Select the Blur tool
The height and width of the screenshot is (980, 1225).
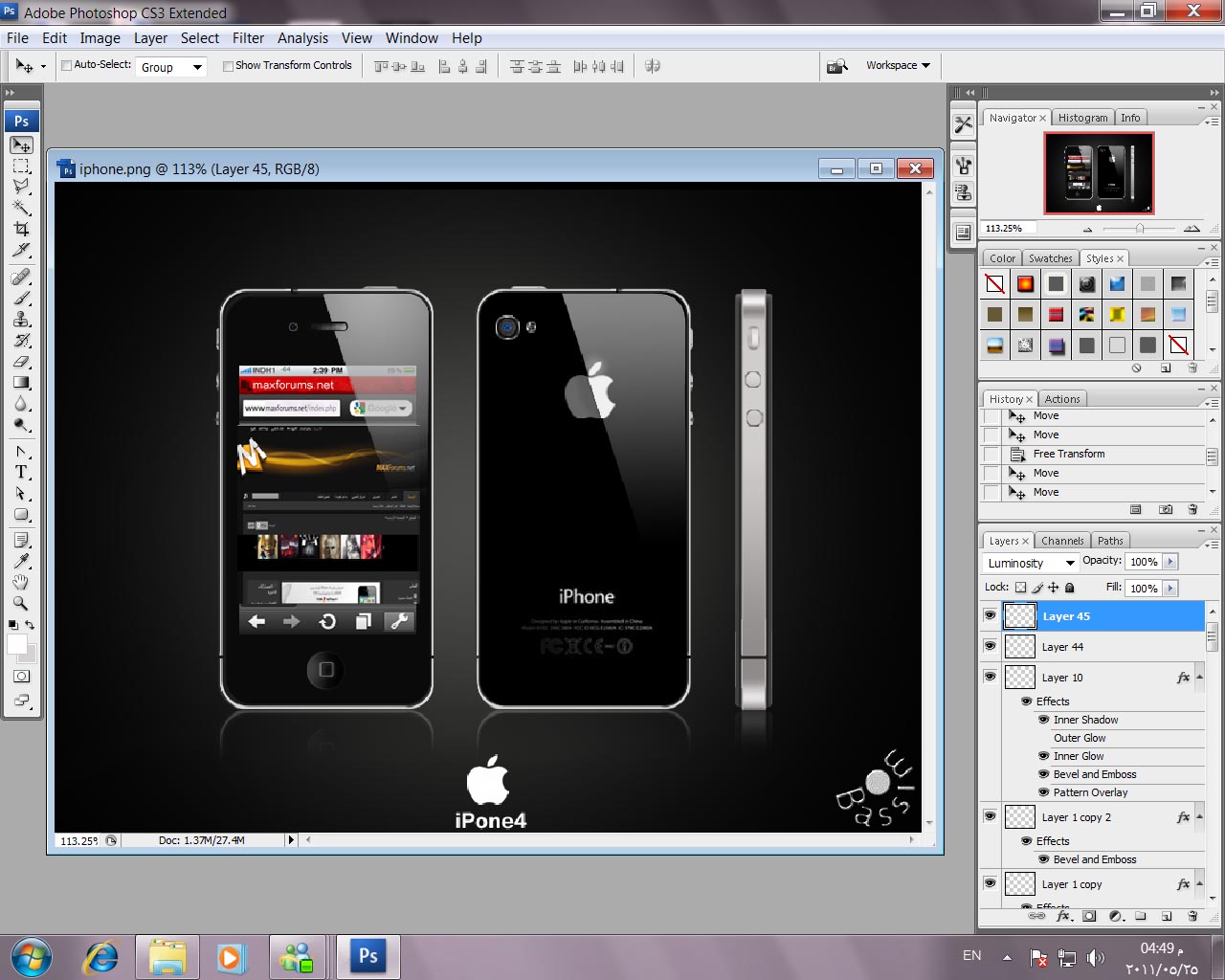click(21, 404)
